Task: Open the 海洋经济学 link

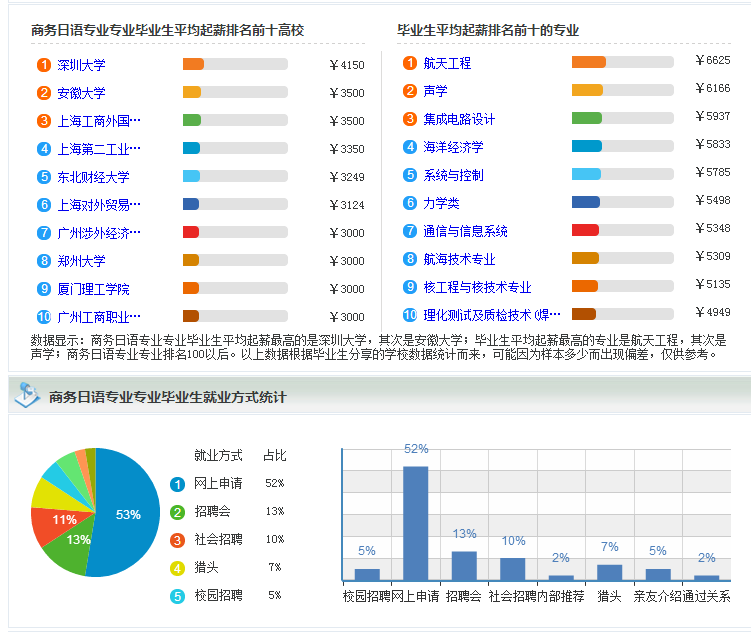Action: pos(453,147)
